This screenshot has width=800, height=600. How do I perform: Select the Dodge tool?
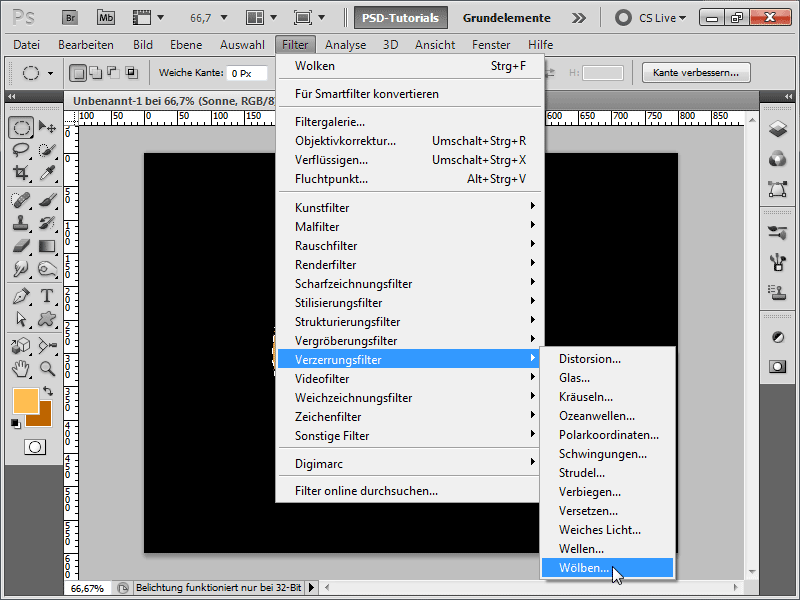tap(47, 269)
